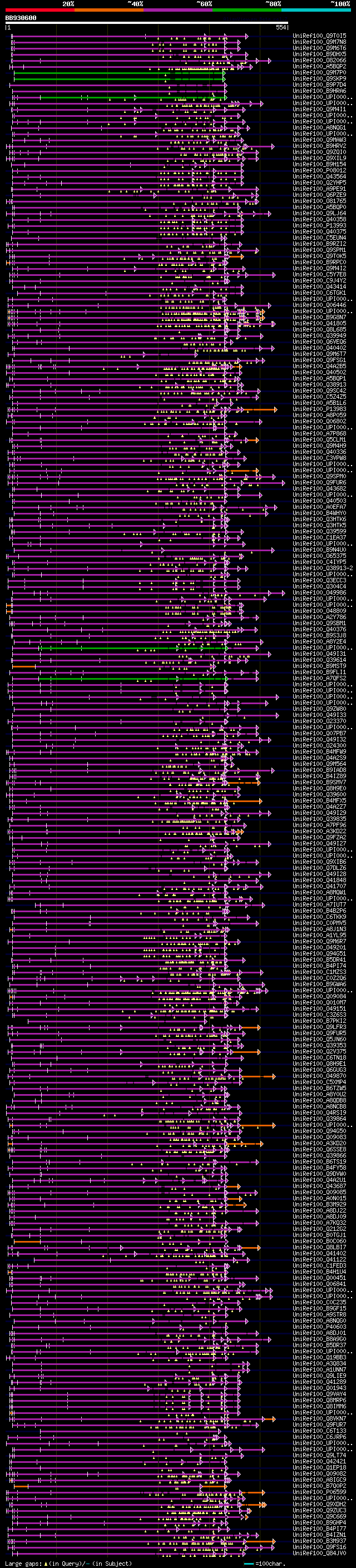Select label UniRef100_C5Y7E8
This screenshot has height=1568, width=356.
coord(319,274)
